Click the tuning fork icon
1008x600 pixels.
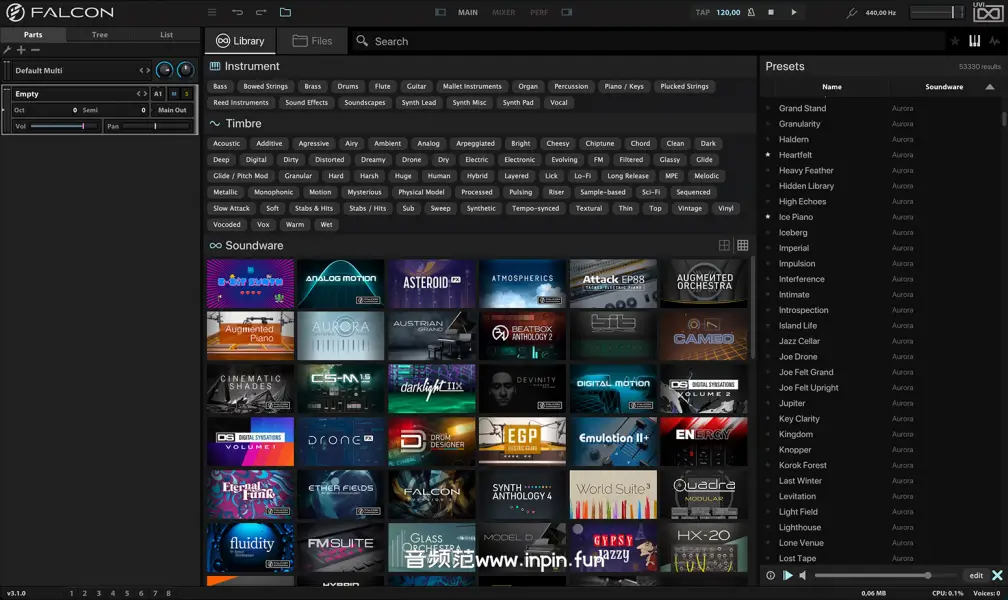point(852,13)
